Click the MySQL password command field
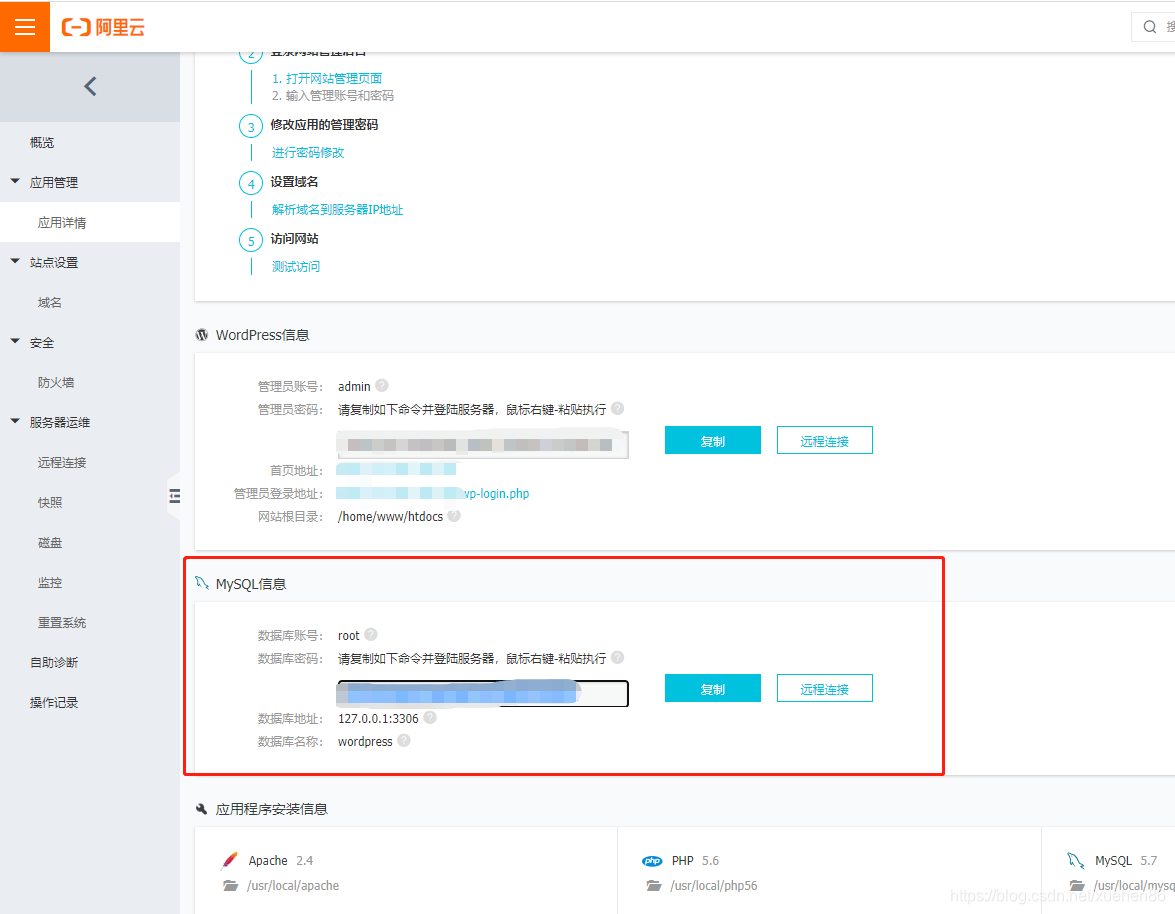 (482, 693)
